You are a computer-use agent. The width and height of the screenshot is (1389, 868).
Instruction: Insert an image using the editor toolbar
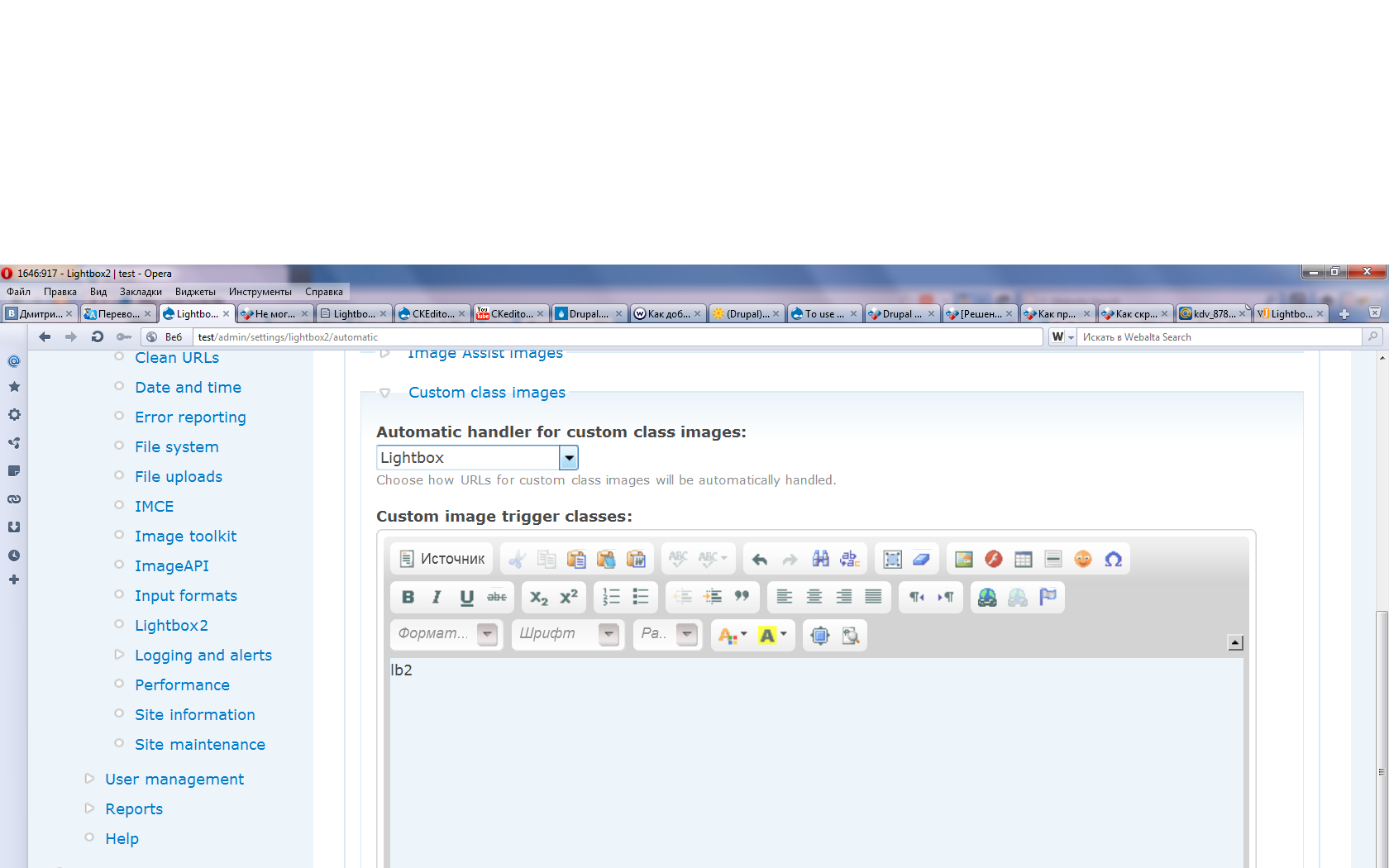pyautogui.click(x=963, y=560)
